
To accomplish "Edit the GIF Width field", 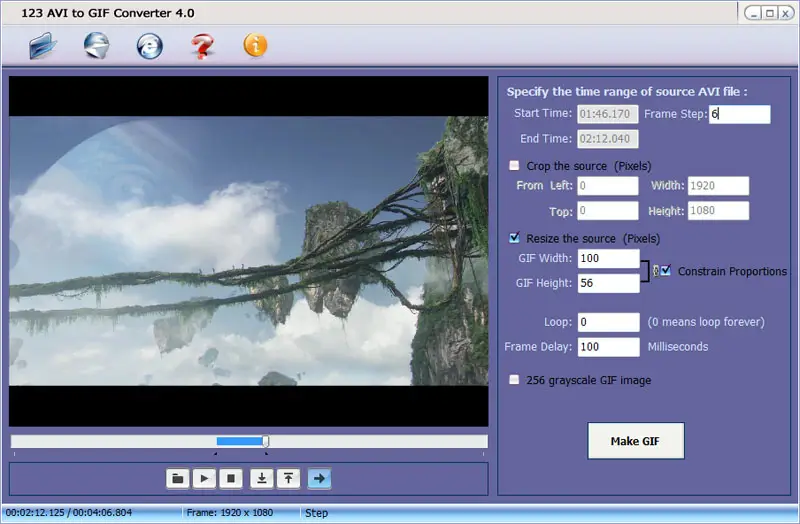I will 609,258.
